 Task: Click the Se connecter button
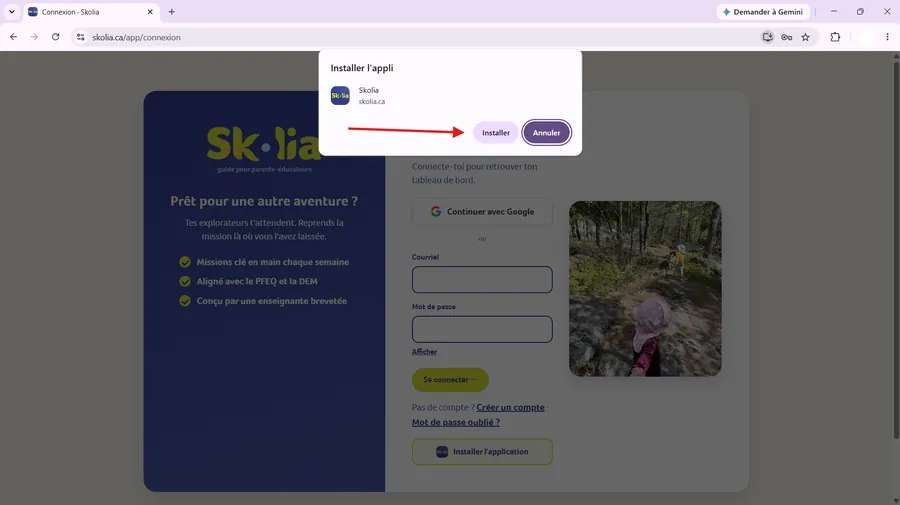click(x=450, y=380)
